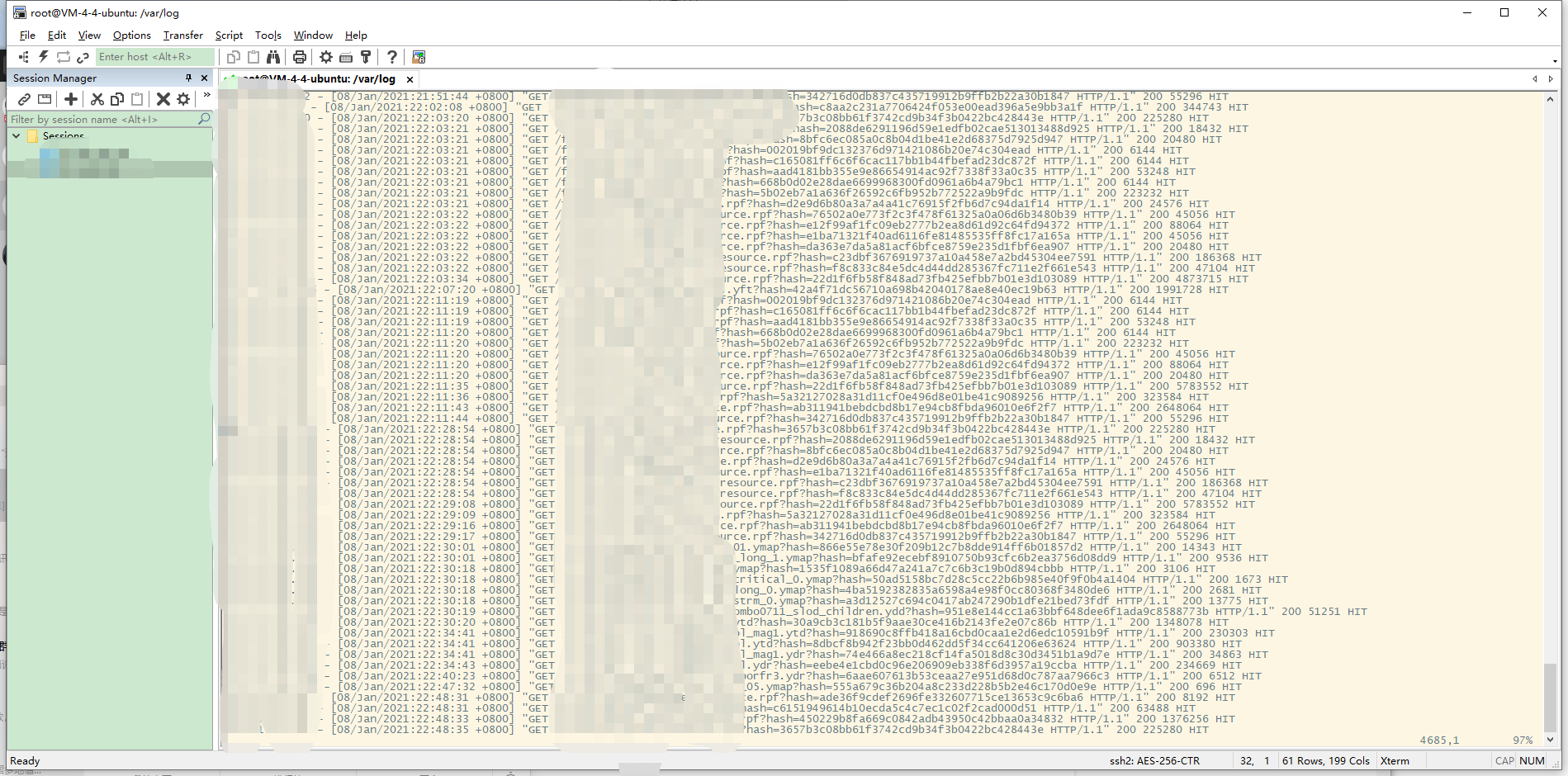Click Session Manager properties gear icon

point(183,99)
